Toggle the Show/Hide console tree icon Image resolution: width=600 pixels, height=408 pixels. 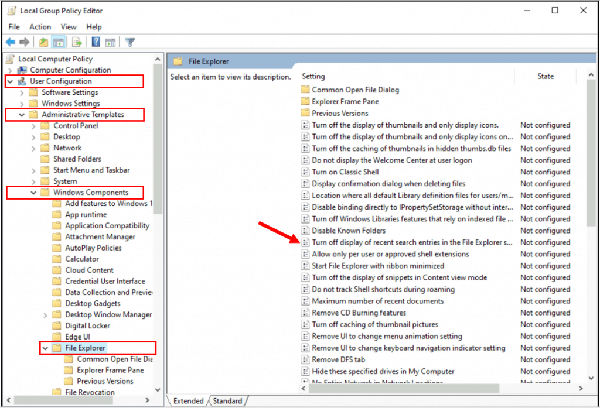60,42
